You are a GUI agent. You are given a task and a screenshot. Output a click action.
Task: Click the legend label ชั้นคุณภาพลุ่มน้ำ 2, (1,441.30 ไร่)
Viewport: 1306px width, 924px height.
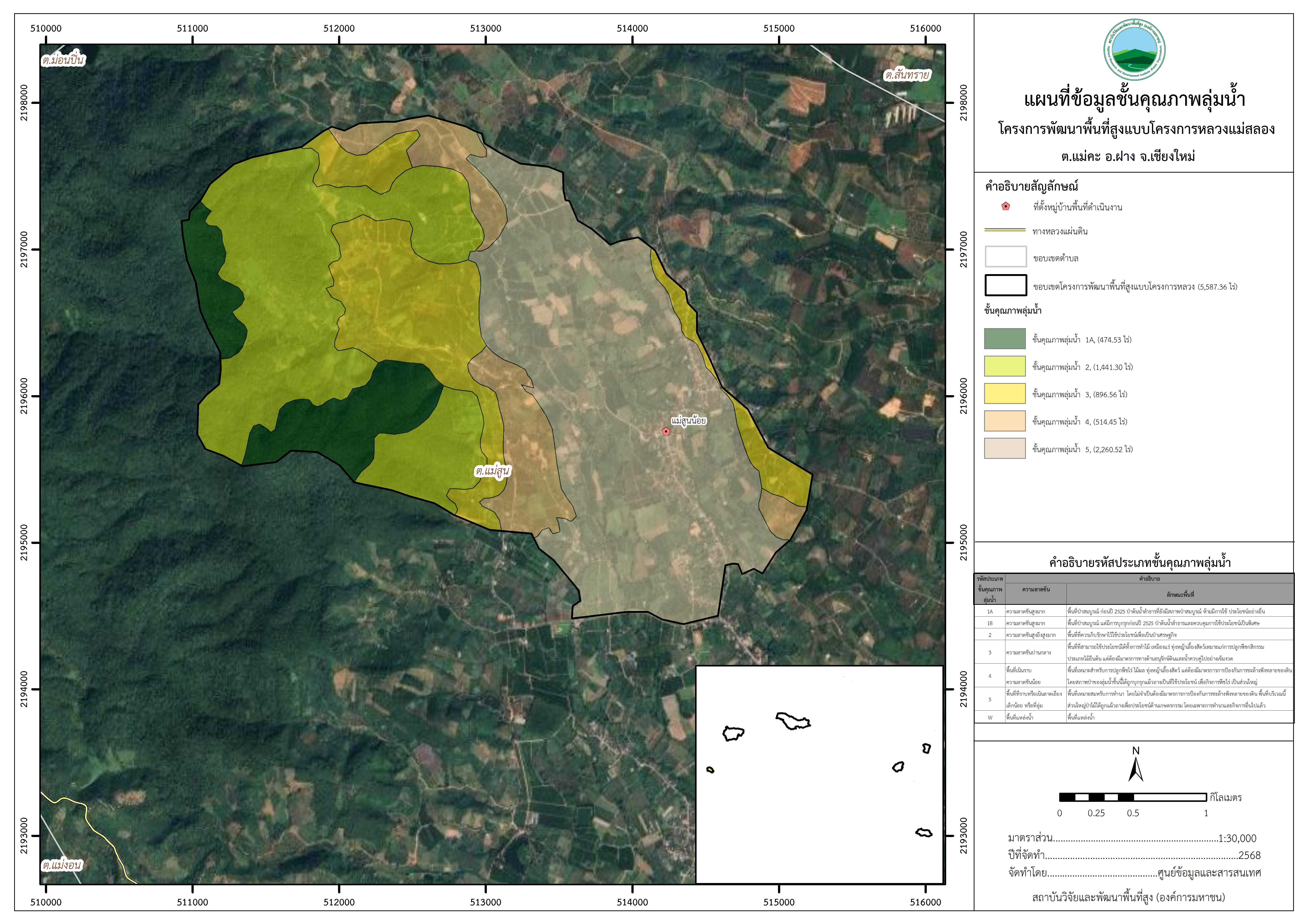[x=1082, y=367]
